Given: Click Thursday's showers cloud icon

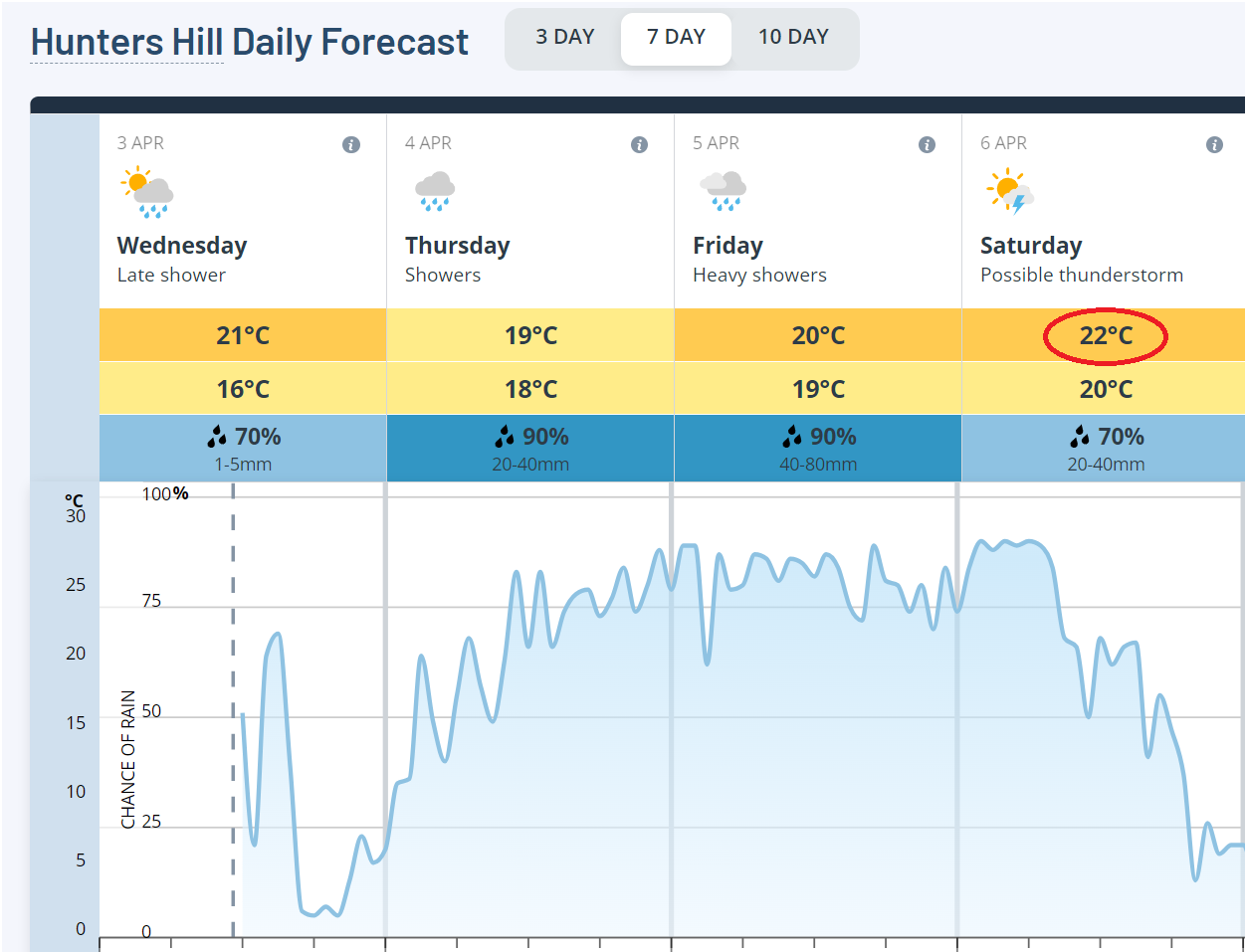Looking at the screenshot, I should (x=435, y=192).
